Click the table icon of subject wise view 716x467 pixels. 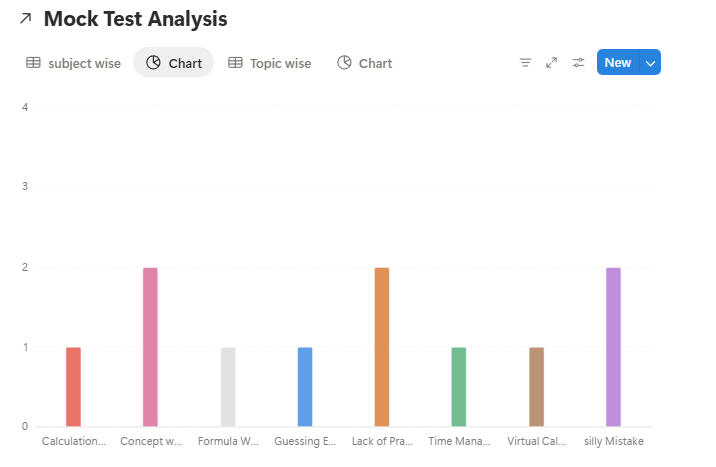[x=33, y=63]
